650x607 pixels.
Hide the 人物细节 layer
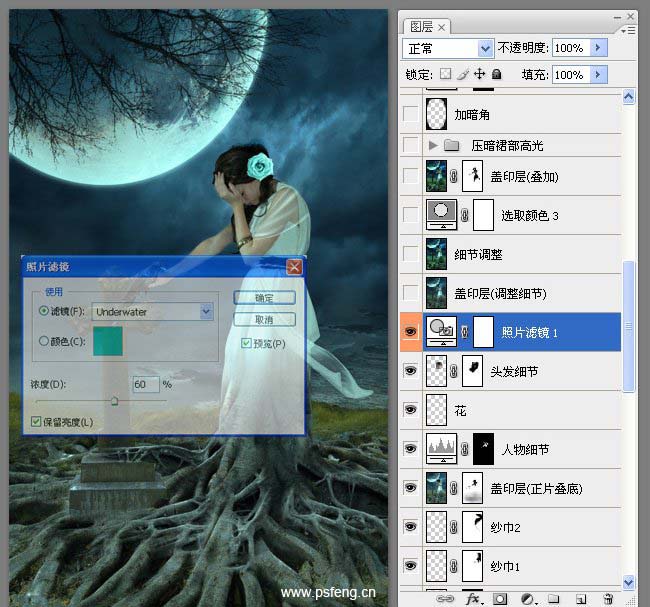411,449
